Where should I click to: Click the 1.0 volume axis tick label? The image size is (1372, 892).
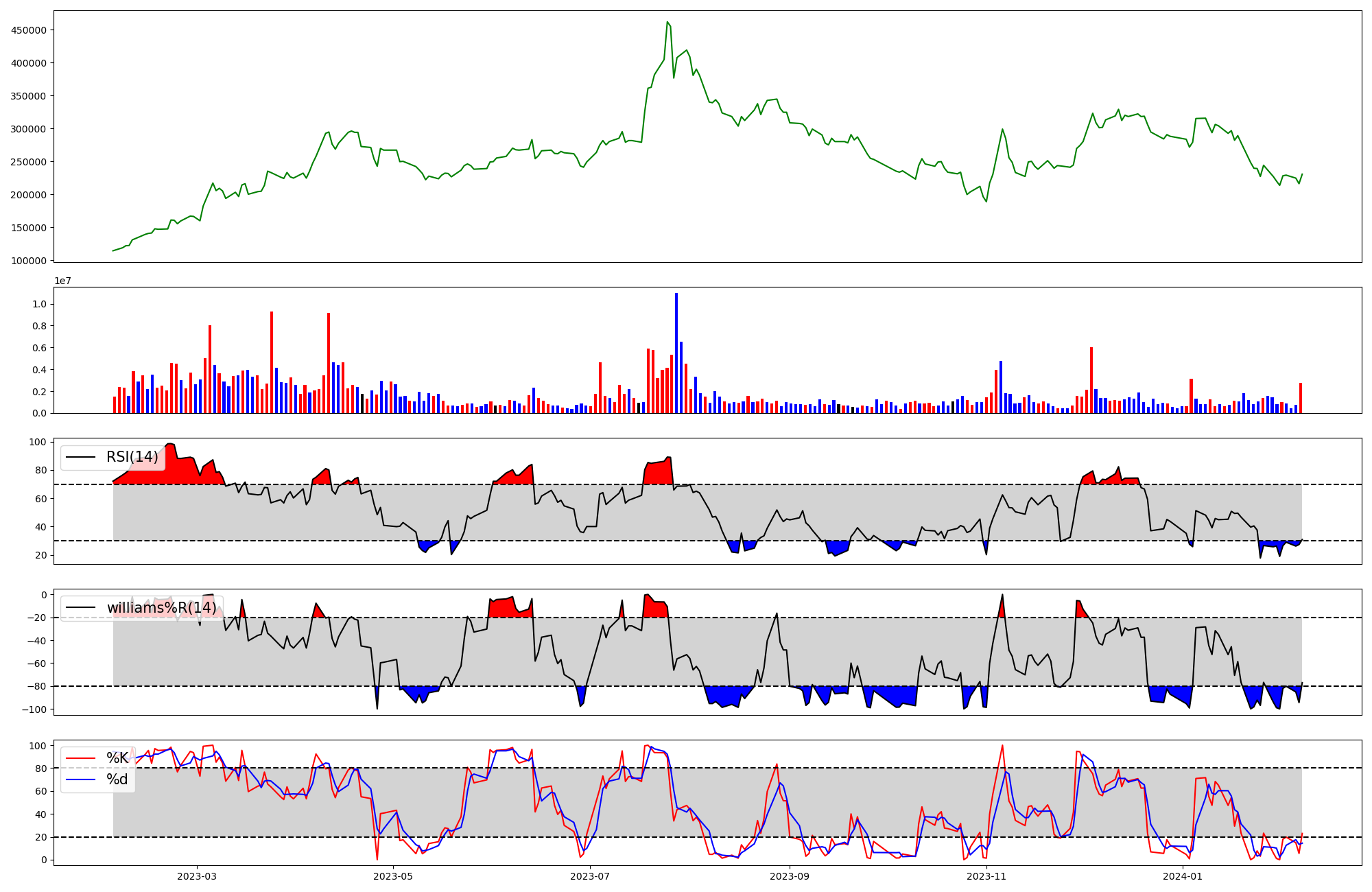click(x=39, y=304)
